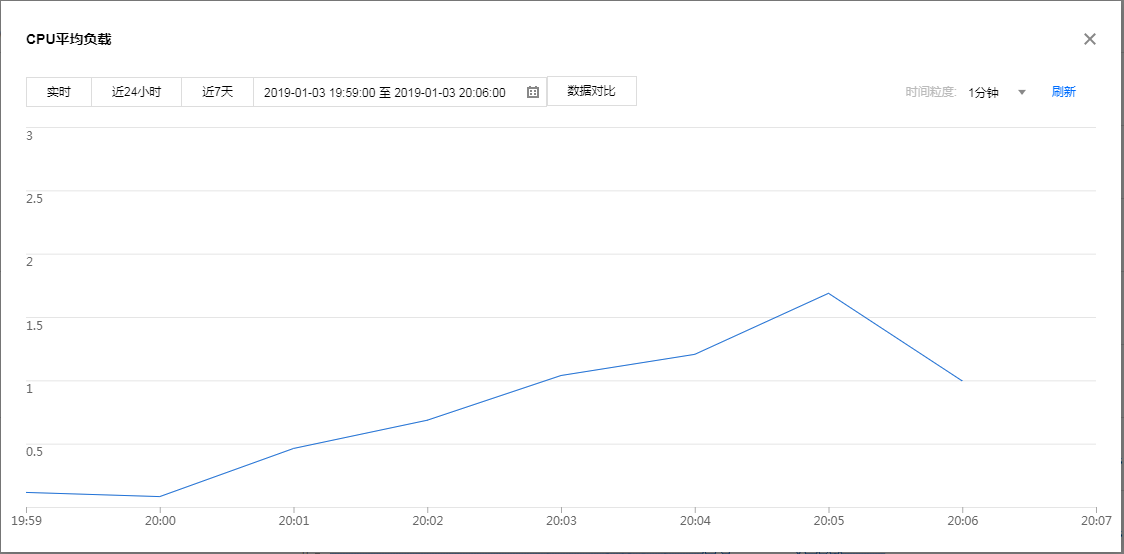Click the 20:07 x-axis label
Screen dimensions: 1124x554
[1096, 521]
